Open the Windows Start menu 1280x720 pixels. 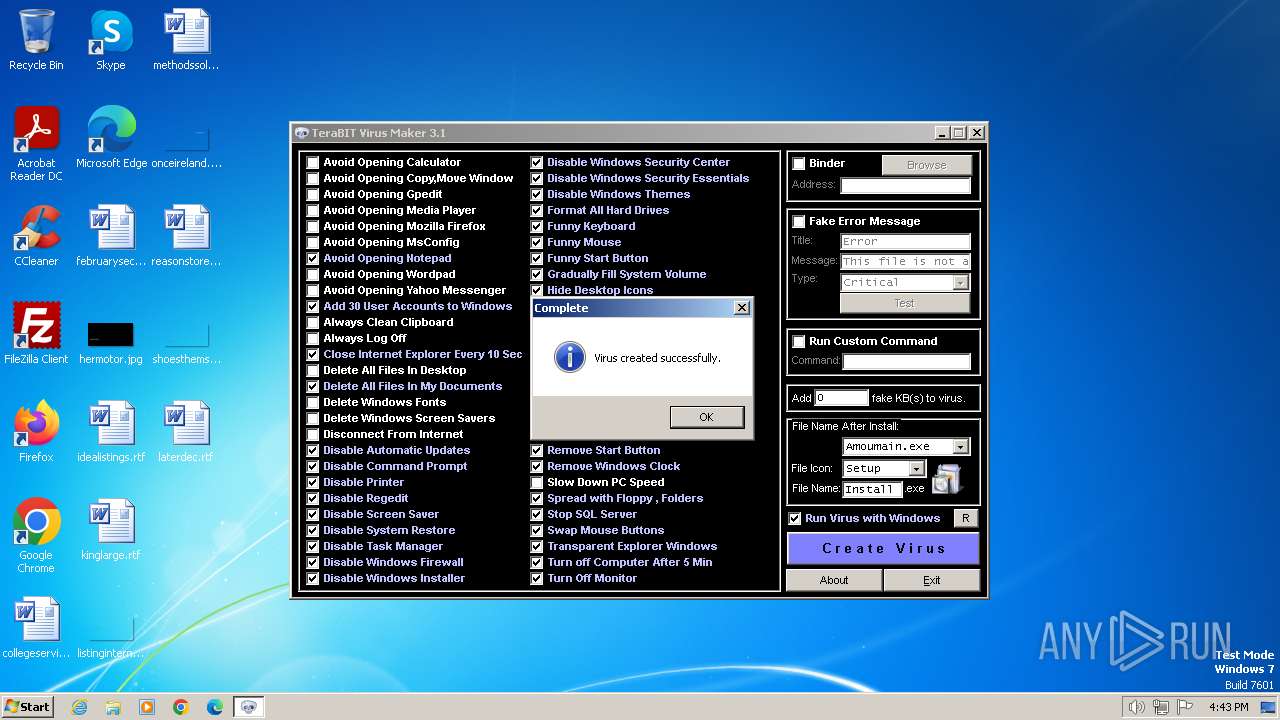[27, 707]
